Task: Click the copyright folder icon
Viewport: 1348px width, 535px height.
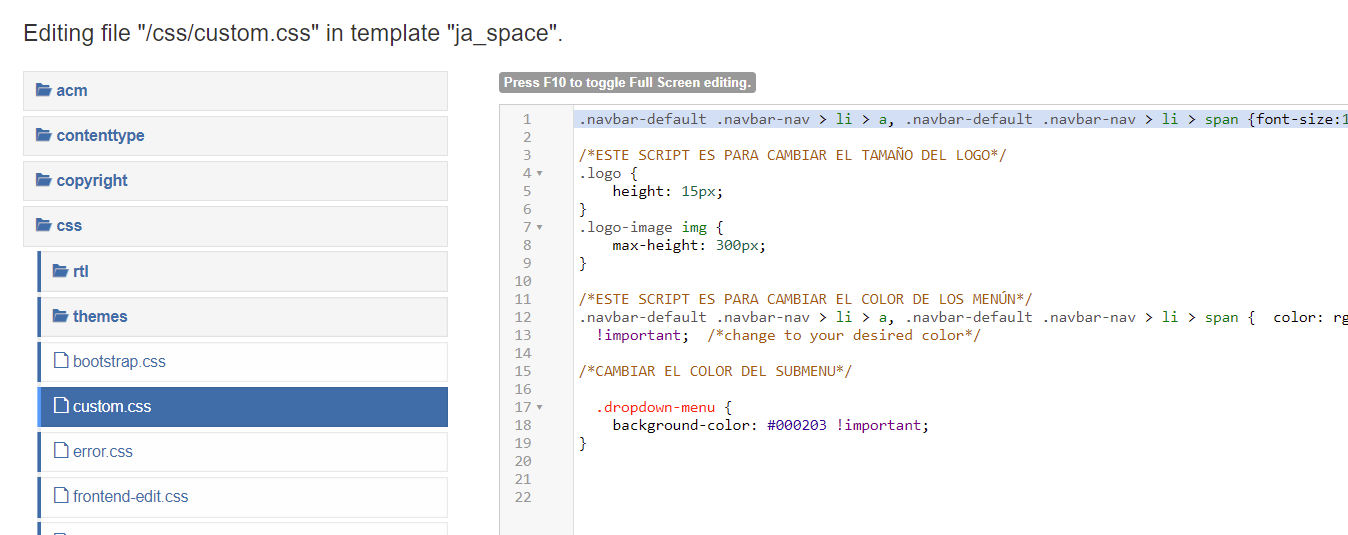Action: point(44,180)
